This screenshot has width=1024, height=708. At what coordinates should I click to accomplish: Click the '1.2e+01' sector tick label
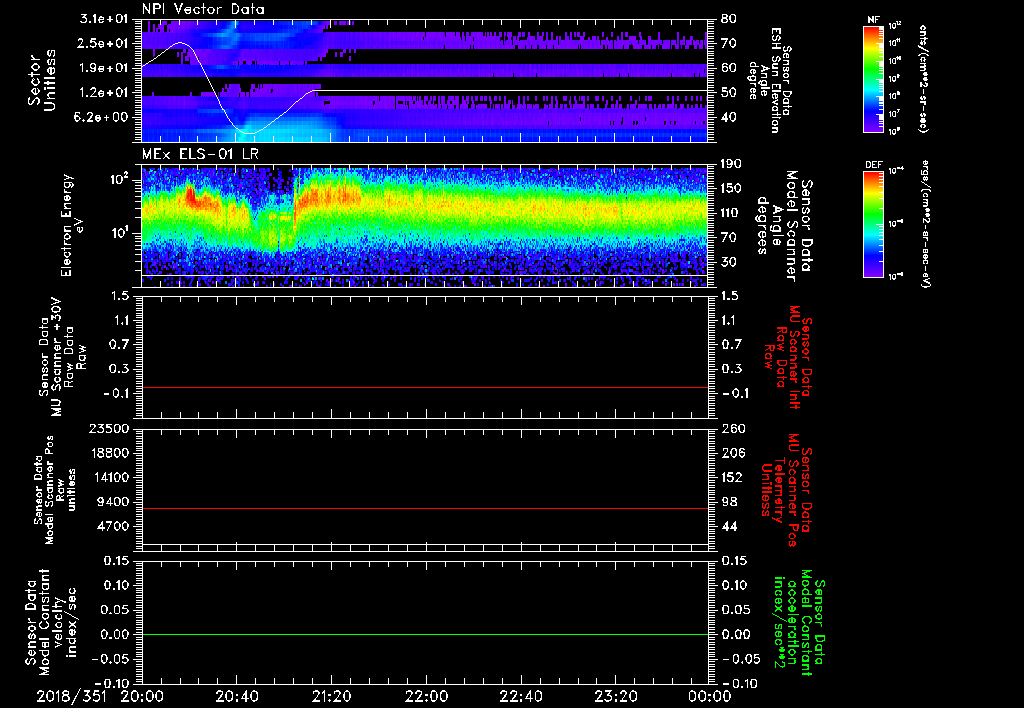106,93
